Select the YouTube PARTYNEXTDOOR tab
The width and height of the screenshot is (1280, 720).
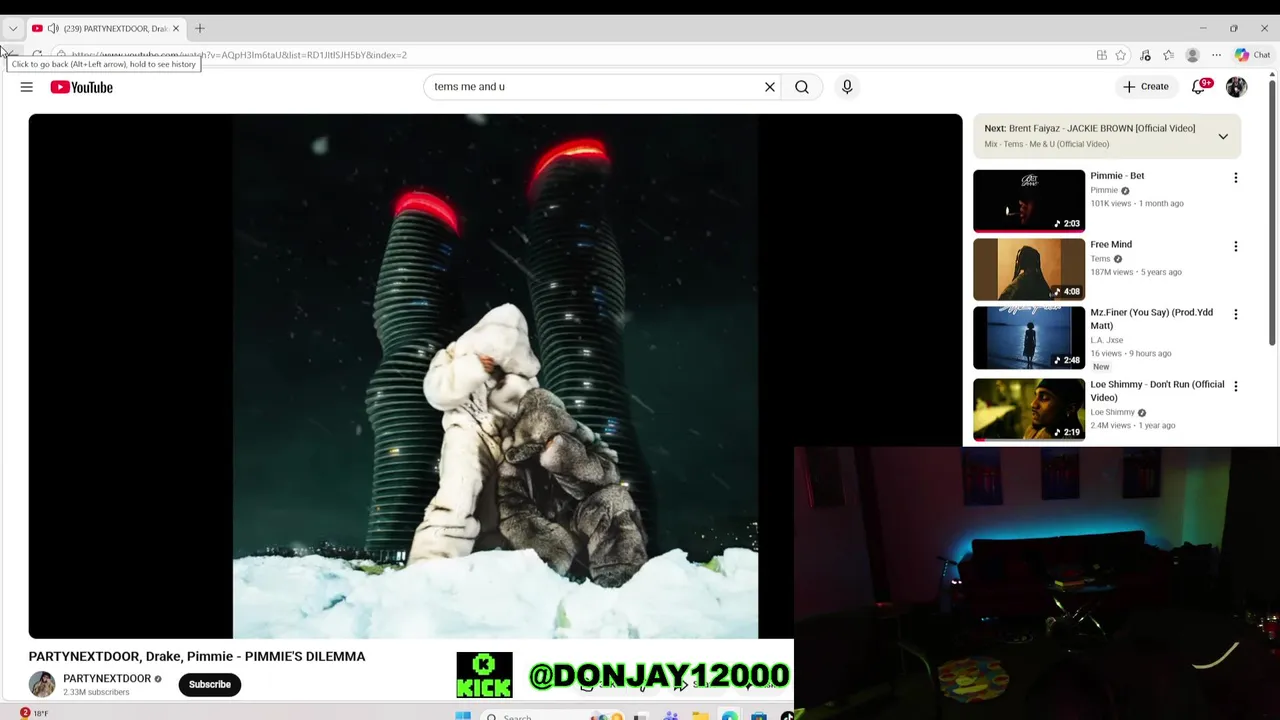105,28
